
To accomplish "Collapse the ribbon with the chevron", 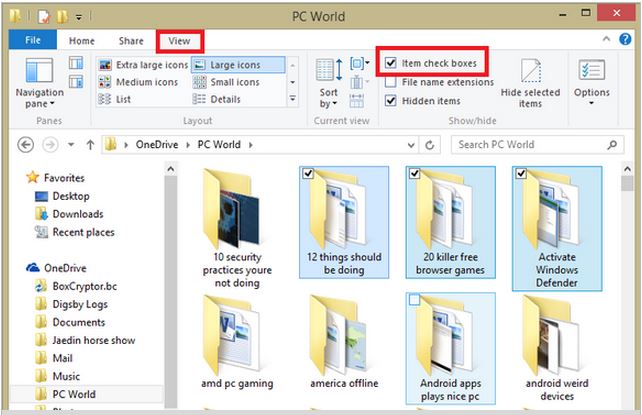I will click(606, 39).
